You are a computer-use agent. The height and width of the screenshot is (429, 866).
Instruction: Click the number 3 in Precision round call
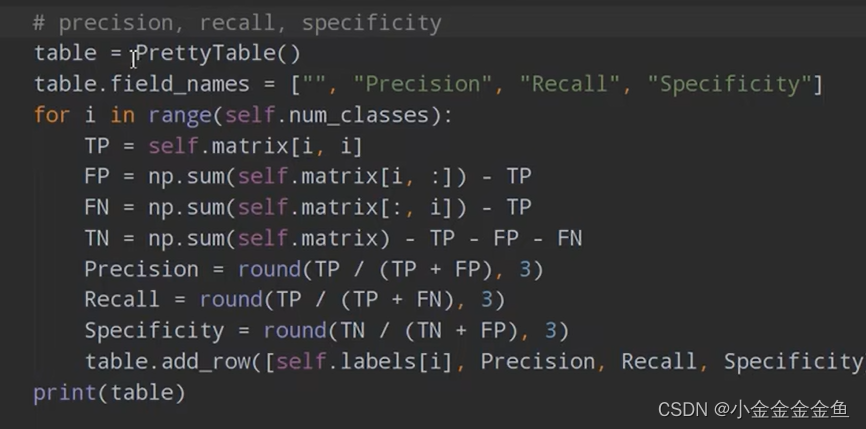[525, 269]
